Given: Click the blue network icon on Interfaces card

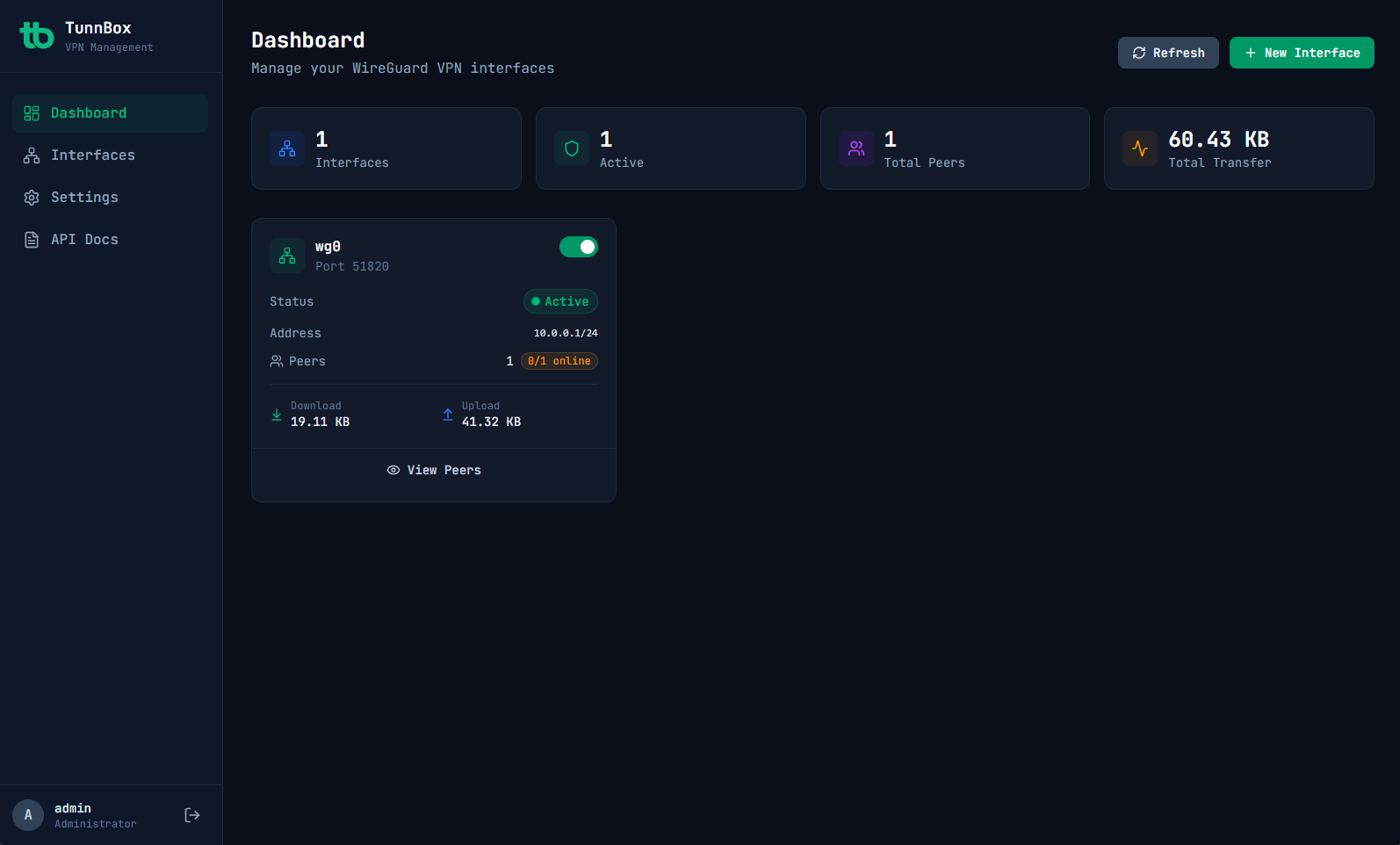Looking at the screenshot, I should click(287, 148).
